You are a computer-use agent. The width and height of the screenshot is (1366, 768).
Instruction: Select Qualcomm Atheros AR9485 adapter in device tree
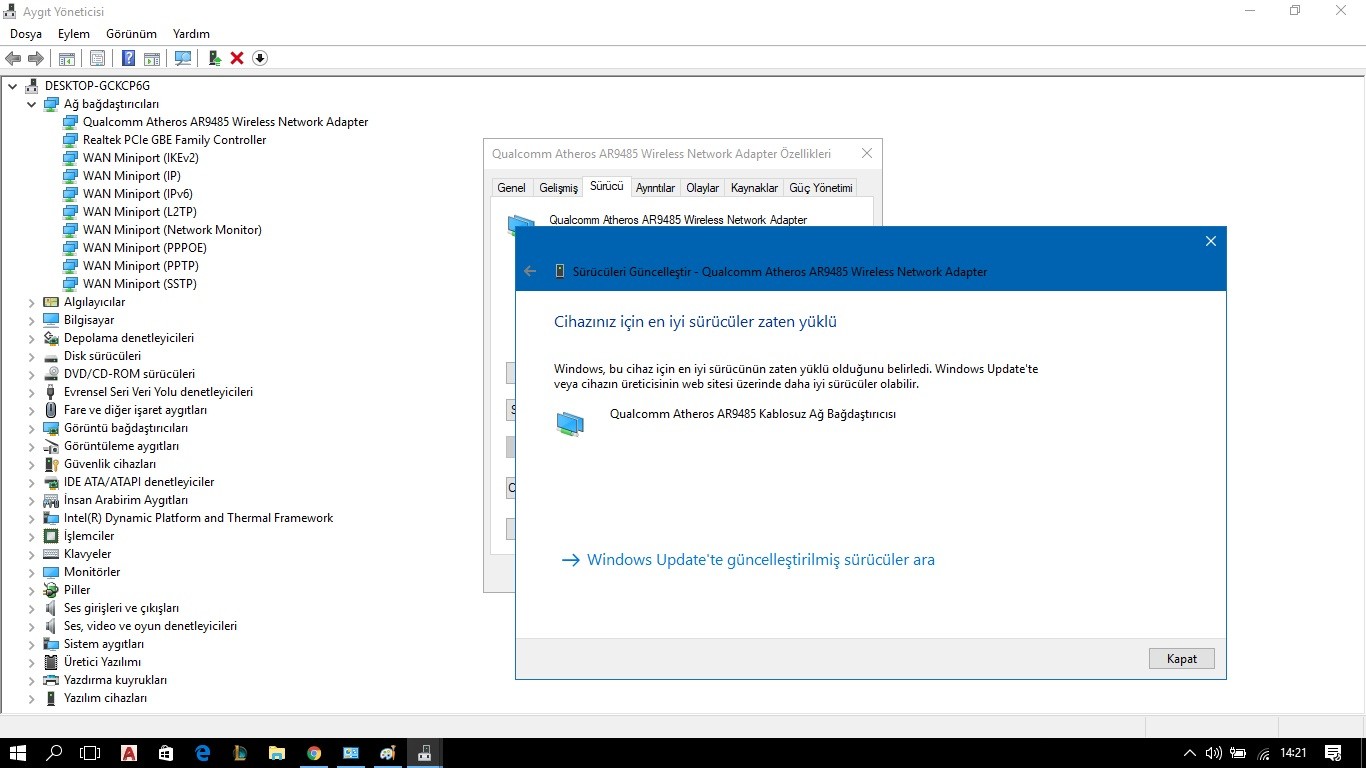tap(225, 122)
